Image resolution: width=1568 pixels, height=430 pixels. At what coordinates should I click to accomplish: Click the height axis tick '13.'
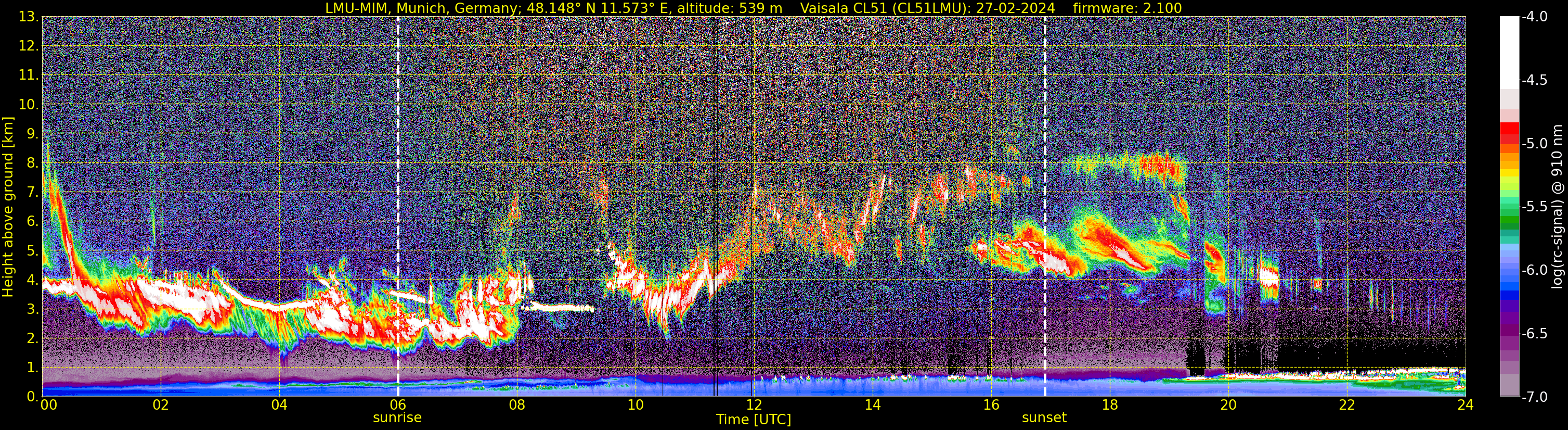29,17
